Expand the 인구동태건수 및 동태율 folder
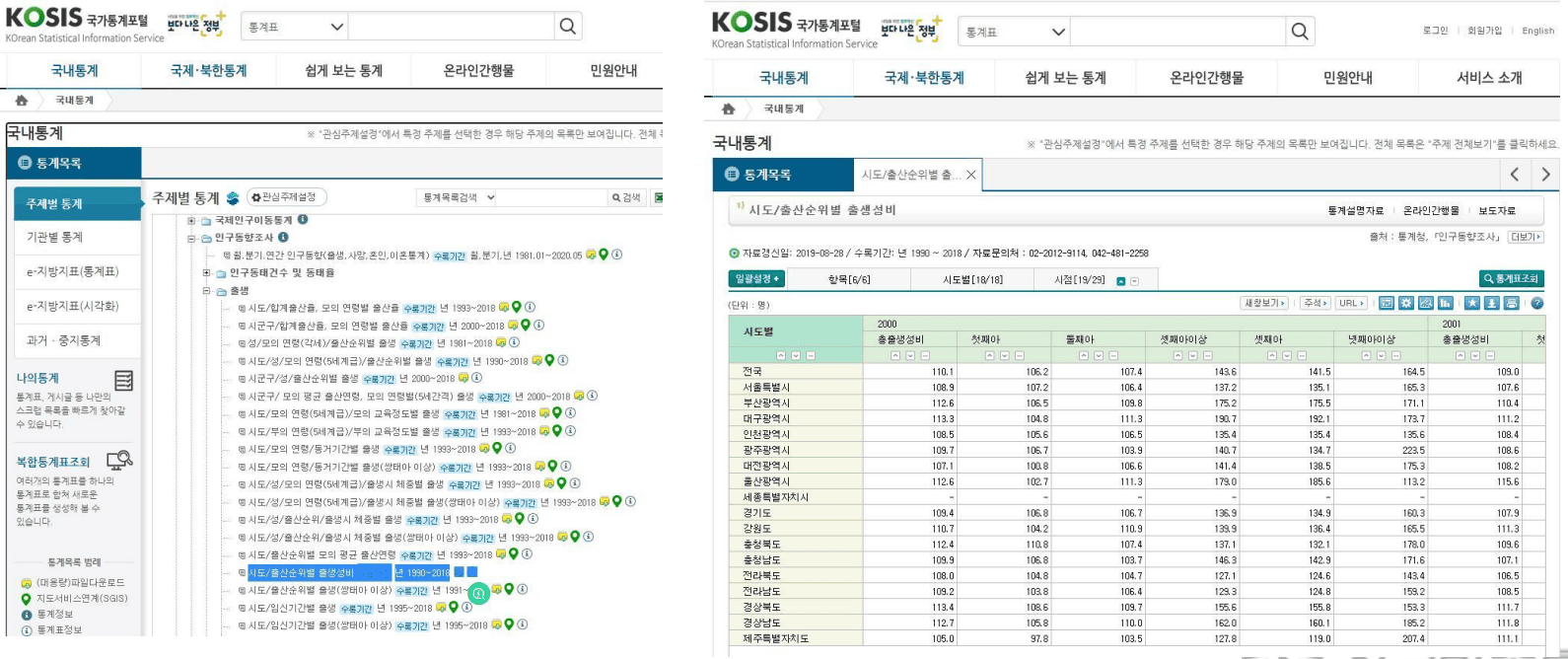 pos(207,273)
